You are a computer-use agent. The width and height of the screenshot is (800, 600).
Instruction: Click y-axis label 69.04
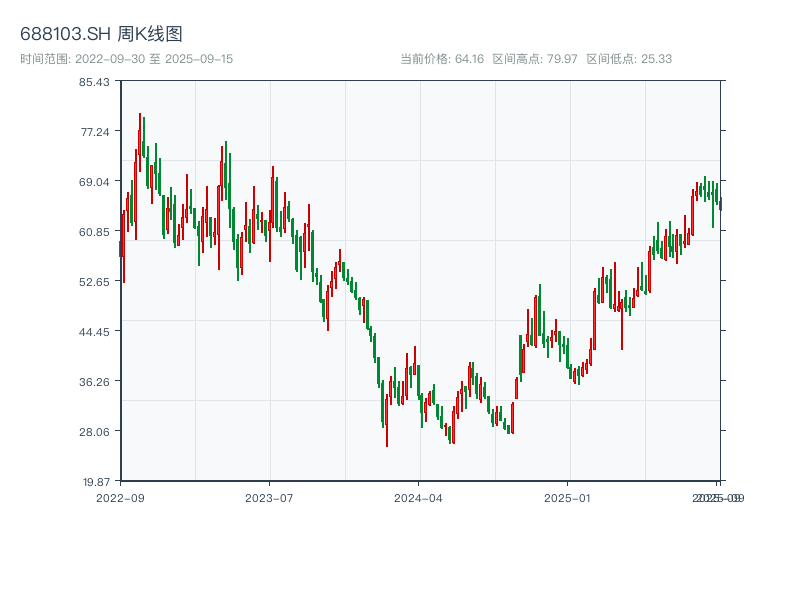[x=94, y=182]
